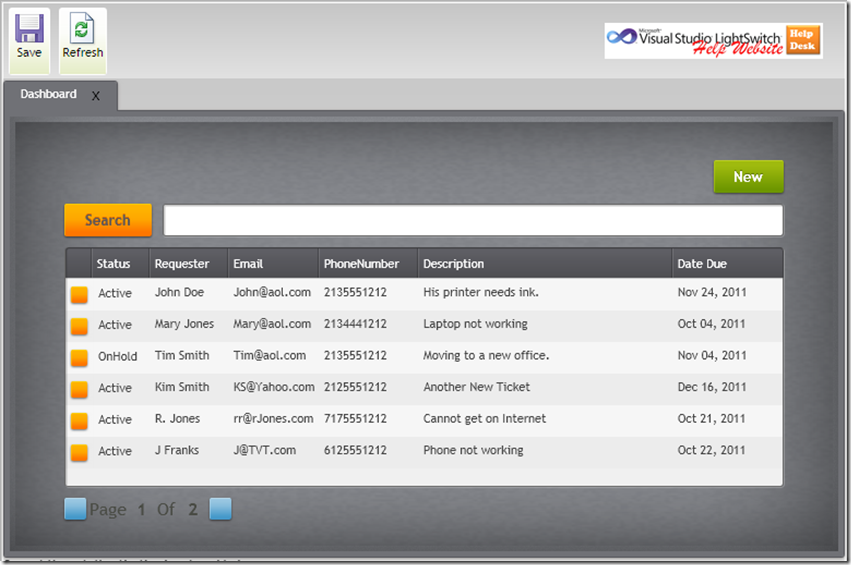Screen dimensions: 851x565
Task: Focus the search text field
Action: tap(473, 220)
